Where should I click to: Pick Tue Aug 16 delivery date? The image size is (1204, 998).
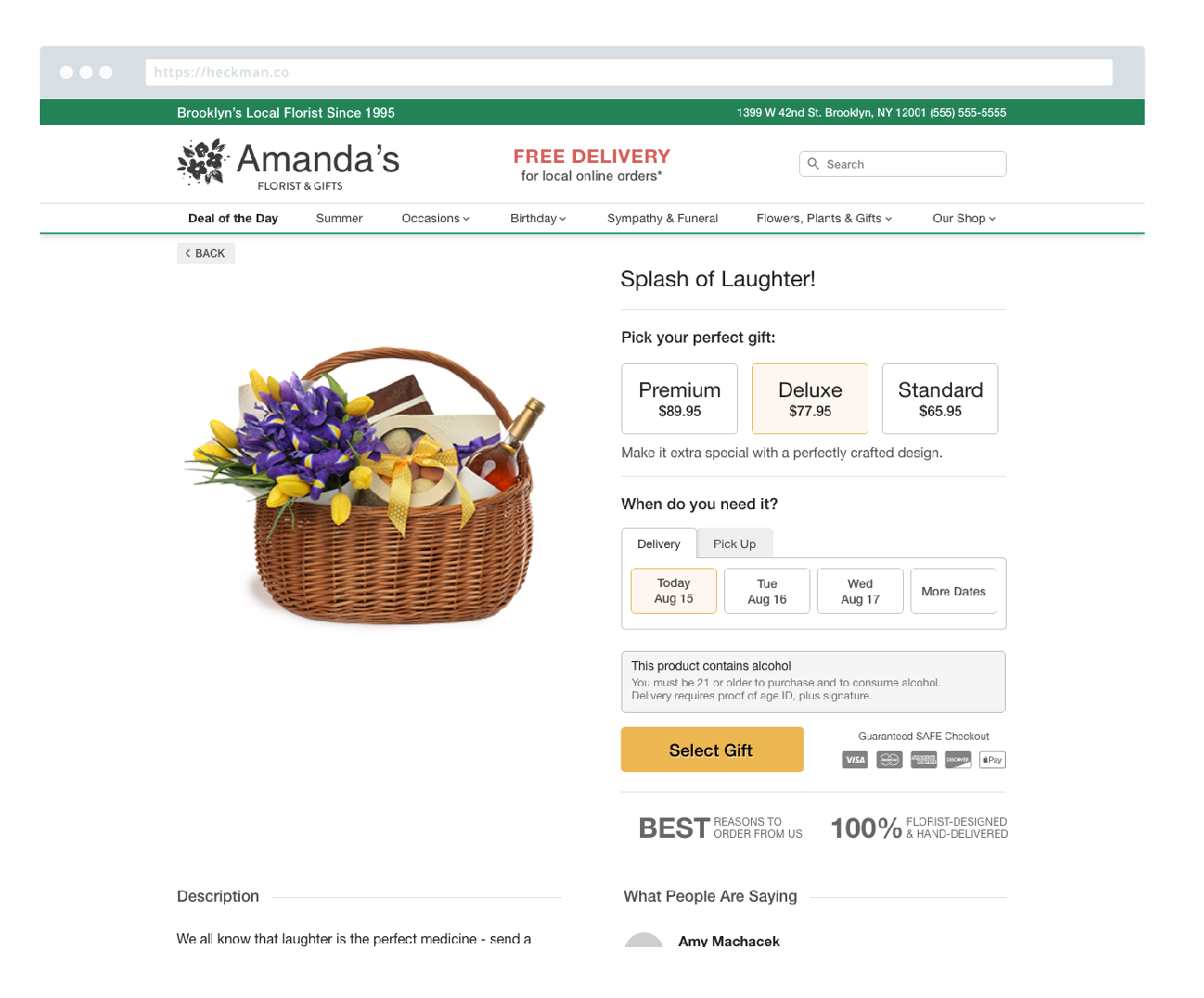click(767, 591)
